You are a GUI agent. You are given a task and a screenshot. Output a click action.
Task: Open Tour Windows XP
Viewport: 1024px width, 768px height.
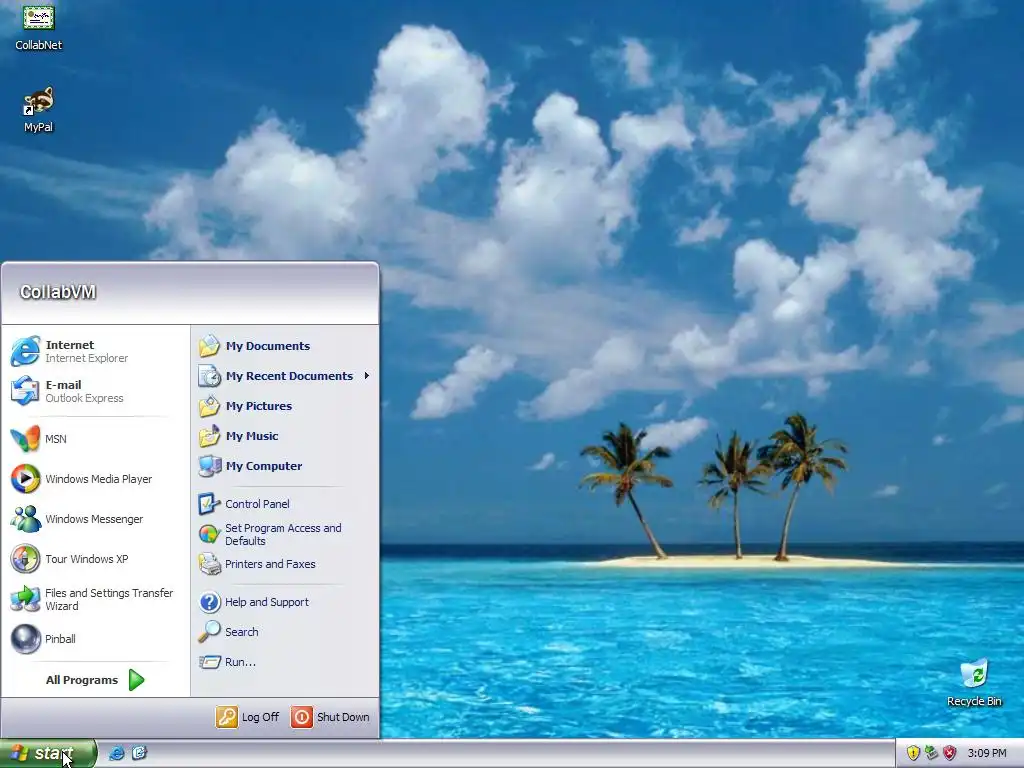[95, 559]
